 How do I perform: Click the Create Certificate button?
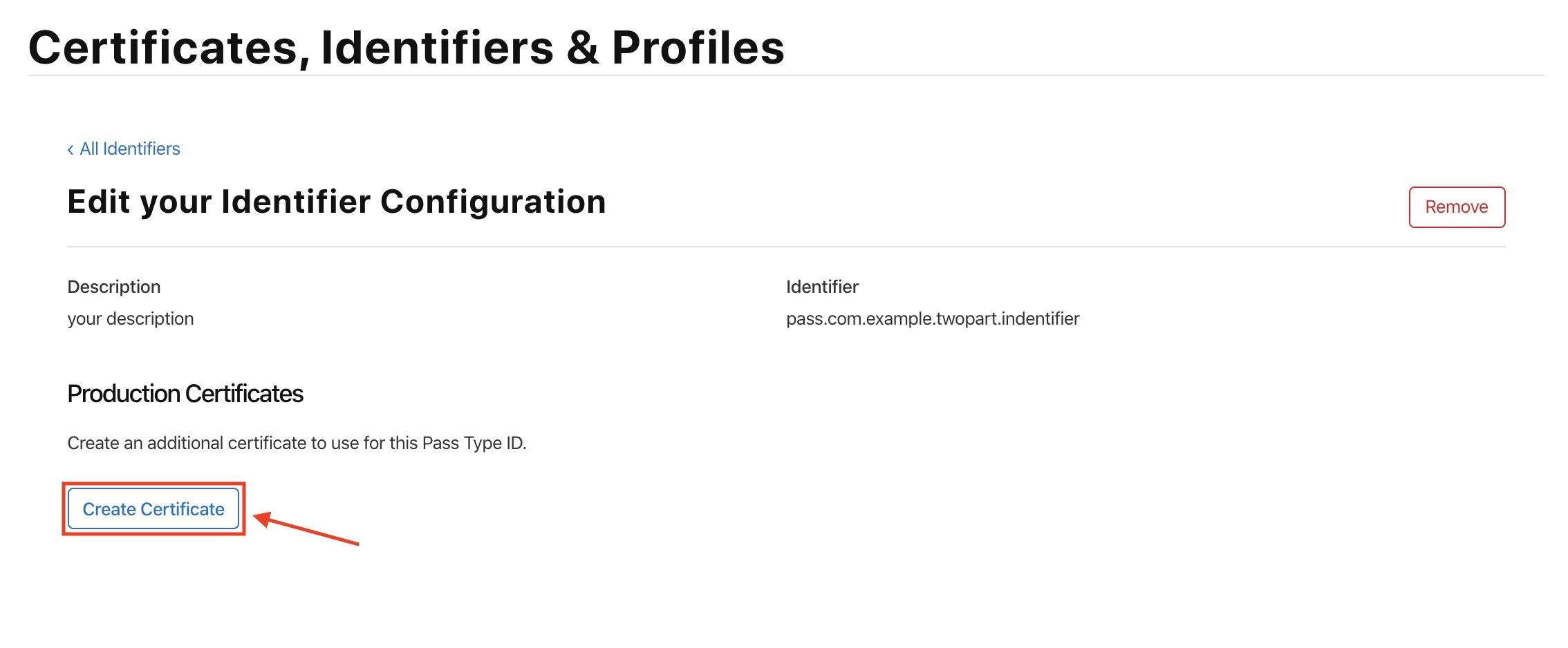pos(153,509)
